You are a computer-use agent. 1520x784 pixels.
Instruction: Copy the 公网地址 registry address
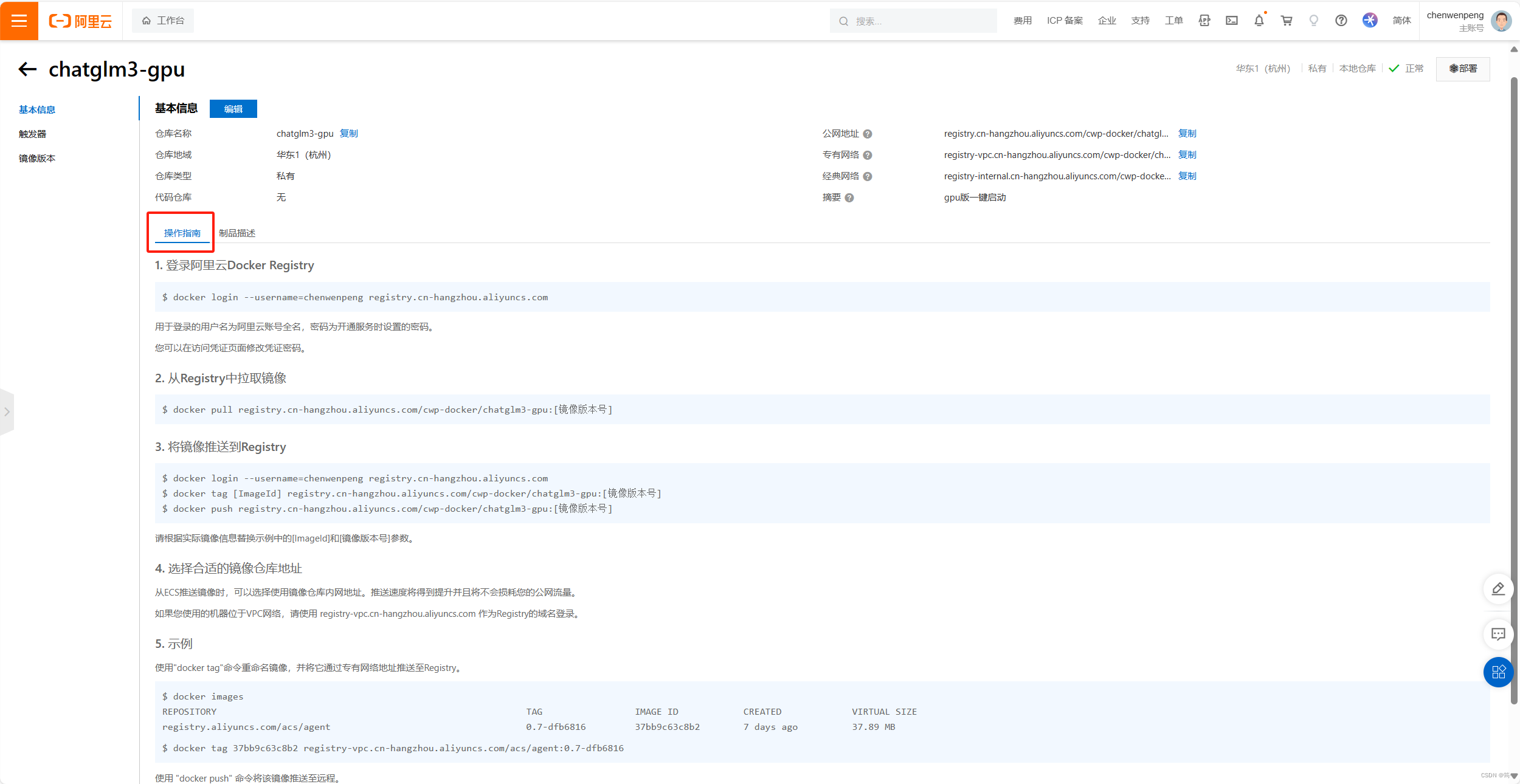click(1187, 133)
